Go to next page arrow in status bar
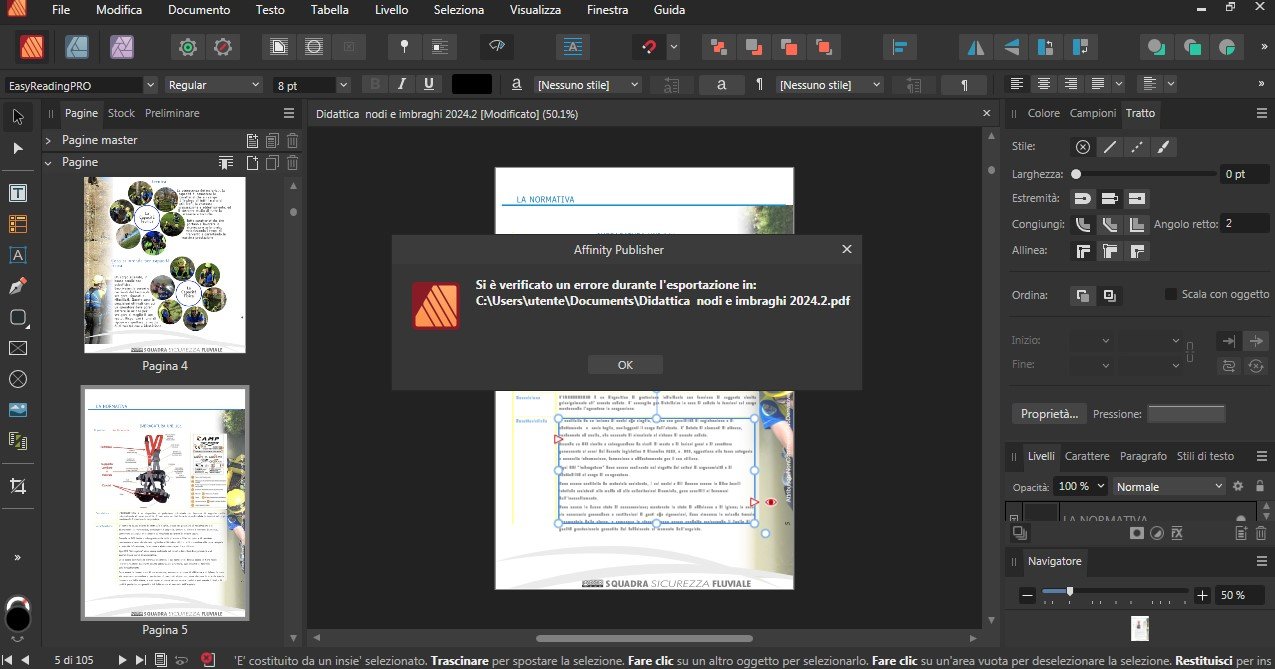 (x=123, y=659)
